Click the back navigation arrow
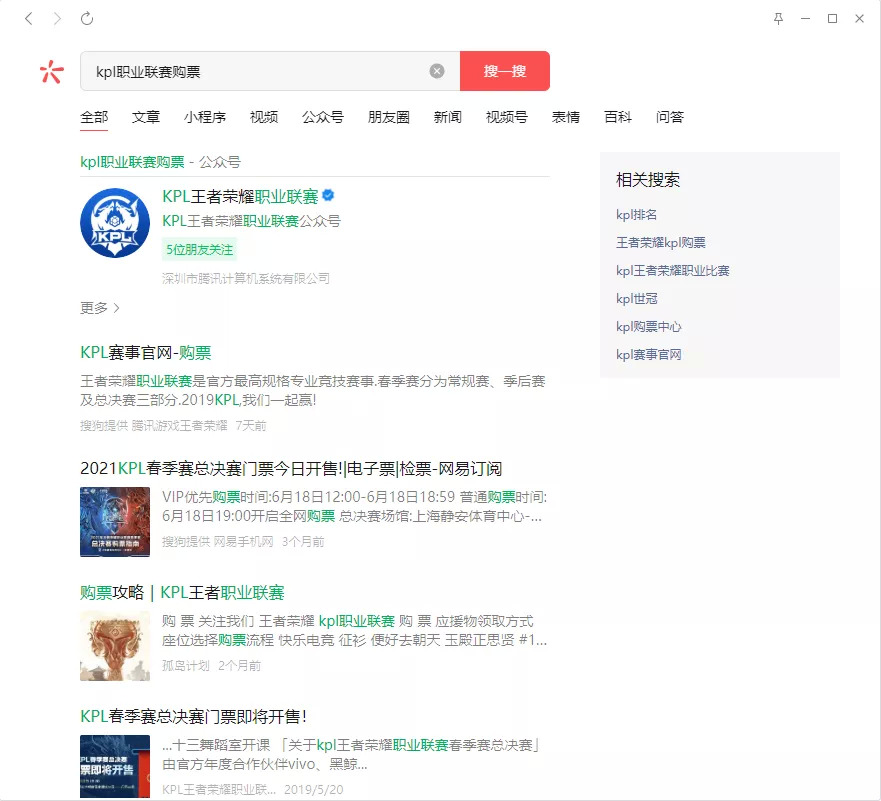This screenshot has width=881, height=801. [x=29, y=19]
